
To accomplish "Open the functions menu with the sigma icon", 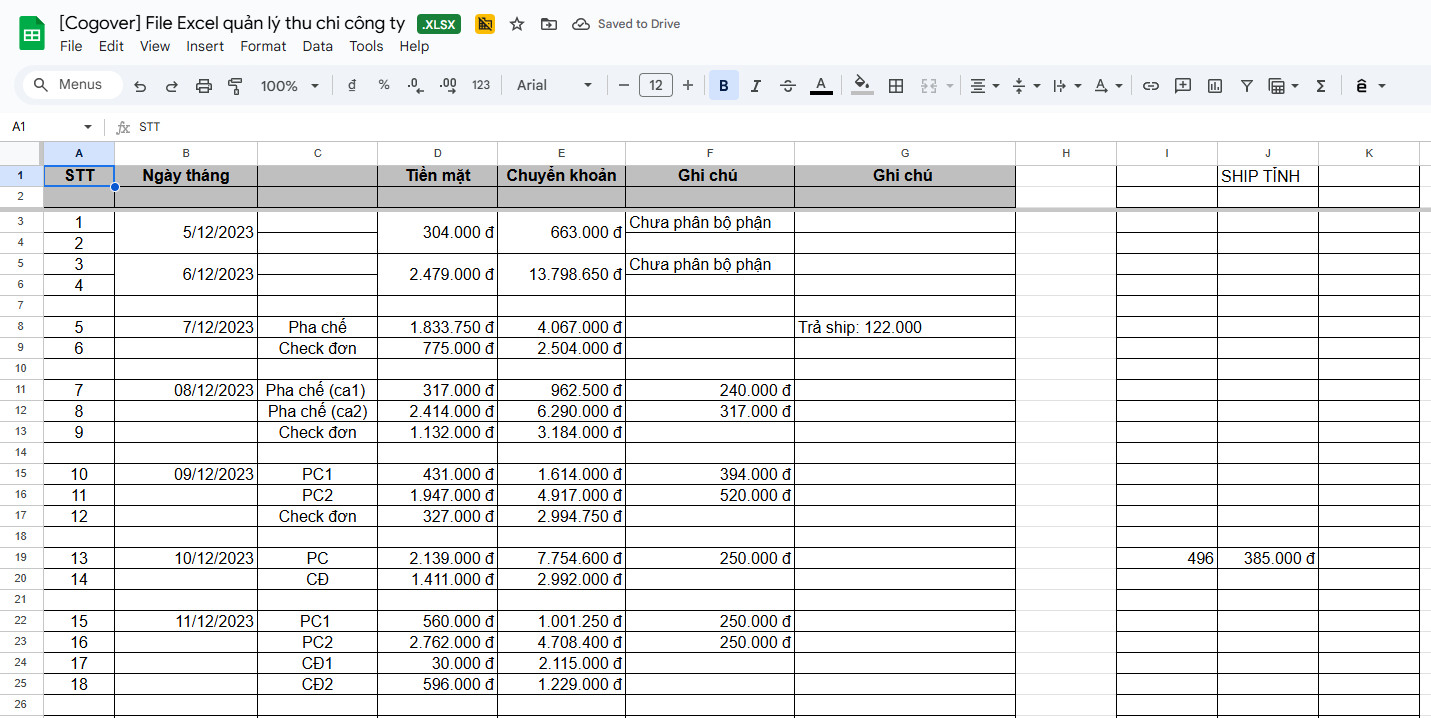I will (x=1320, y=85).
